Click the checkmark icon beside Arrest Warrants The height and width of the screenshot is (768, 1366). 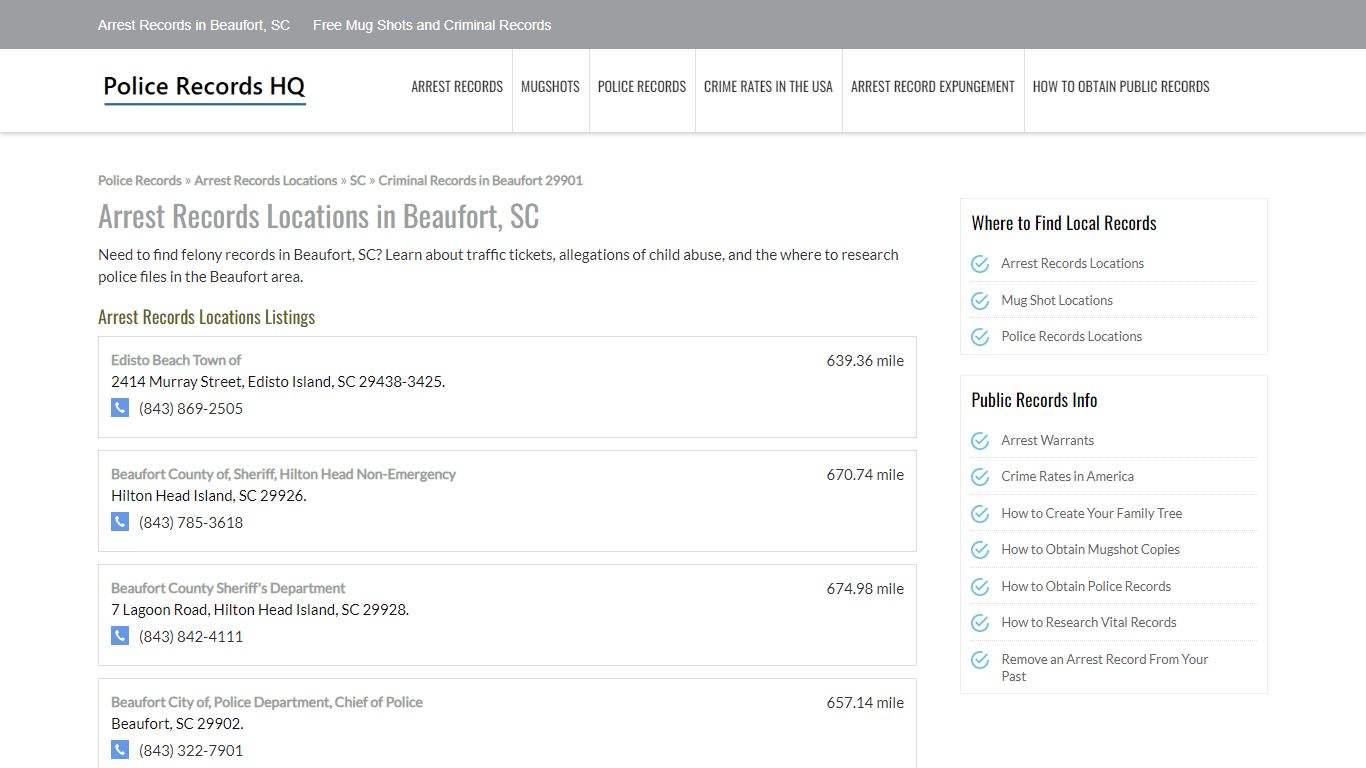[x=980, y=441]
